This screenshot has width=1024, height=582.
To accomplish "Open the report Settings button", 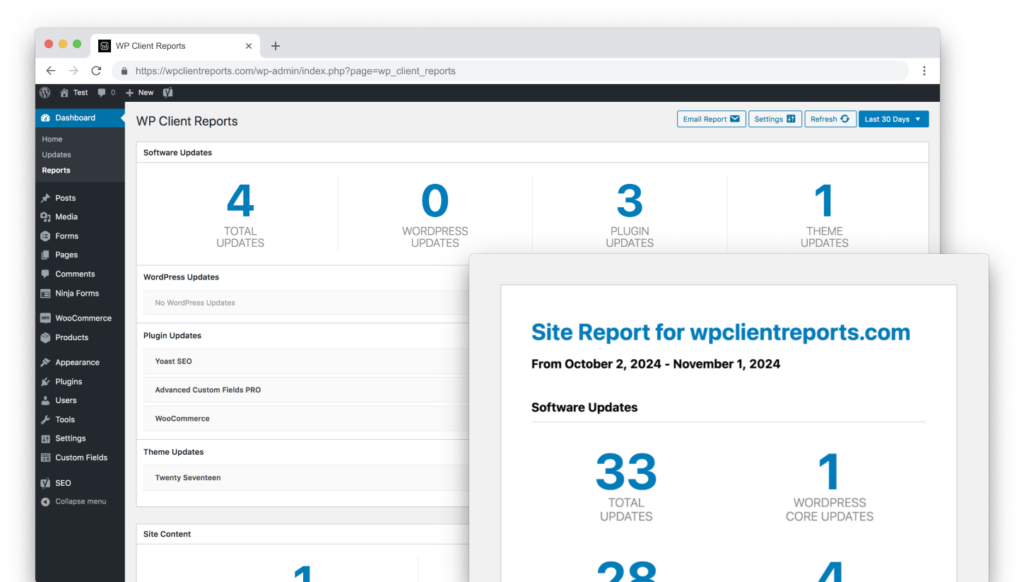I will [x=775, y=119].
